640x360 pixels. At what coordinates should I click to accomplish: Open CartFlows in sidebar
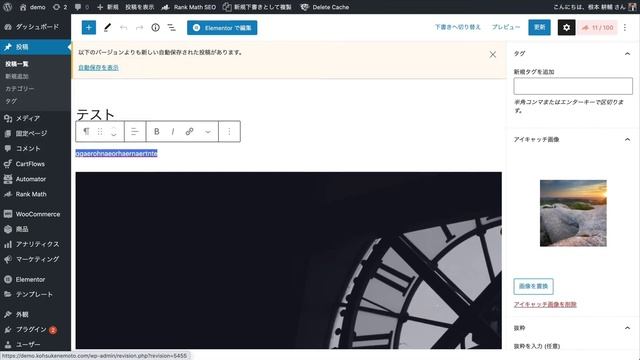(x=36, y=164)
